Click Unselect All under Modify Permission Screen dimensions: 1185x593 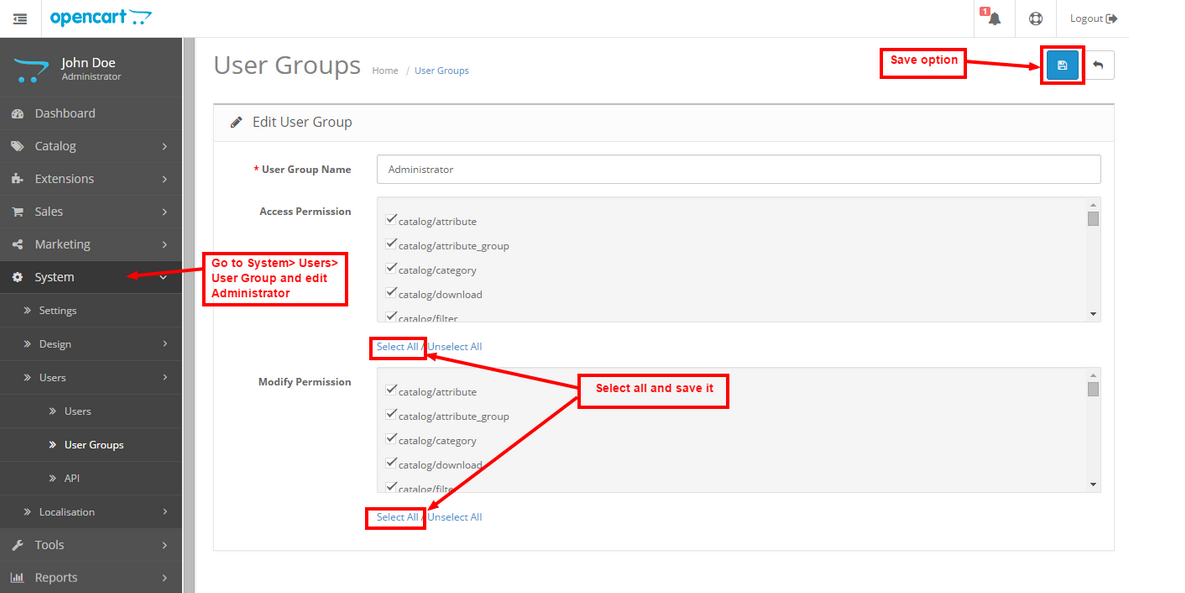pos(455,517)
